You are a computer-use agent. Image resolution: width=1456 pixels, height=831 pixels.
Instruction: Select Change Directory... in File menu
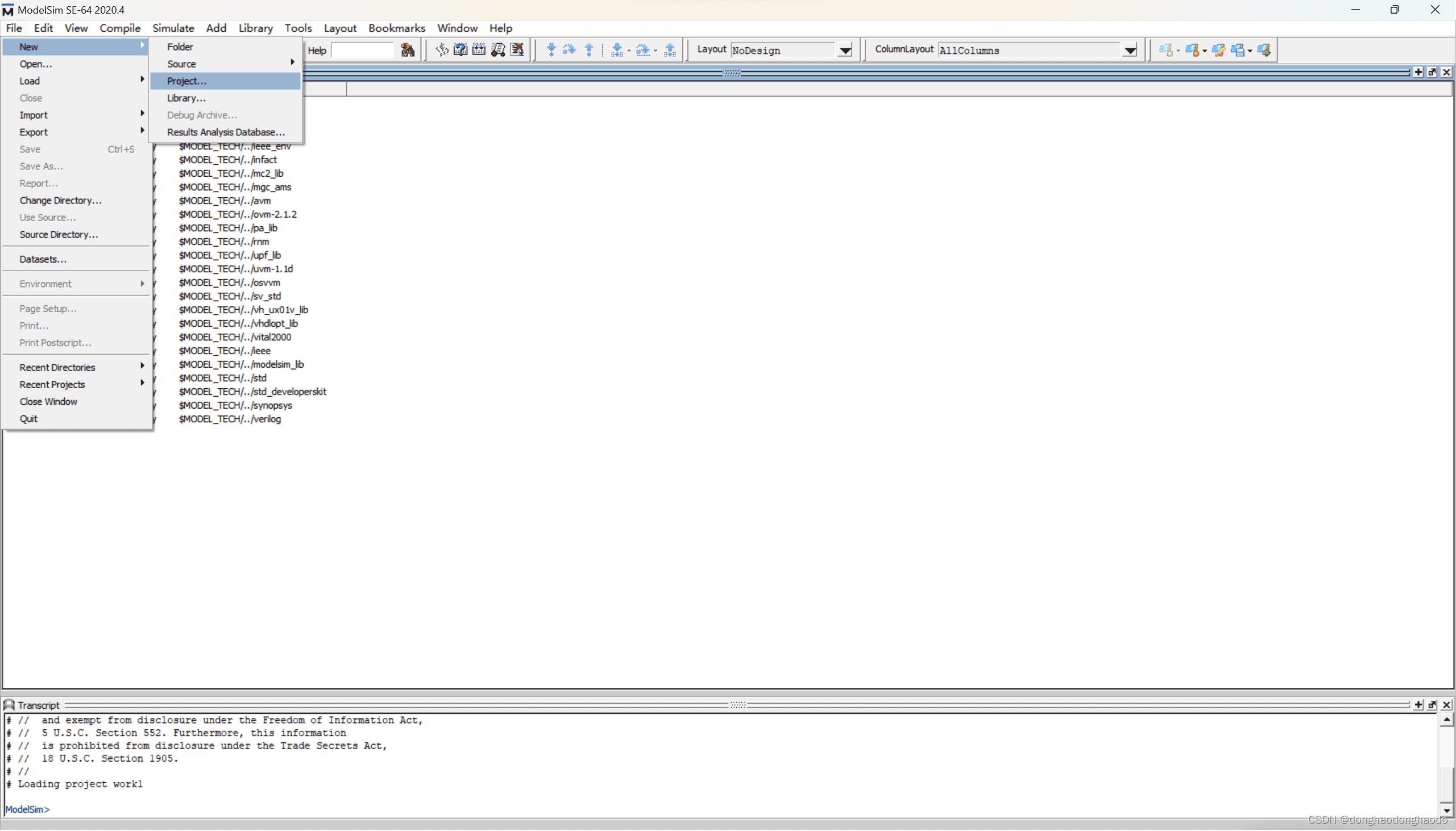point(60,200)
